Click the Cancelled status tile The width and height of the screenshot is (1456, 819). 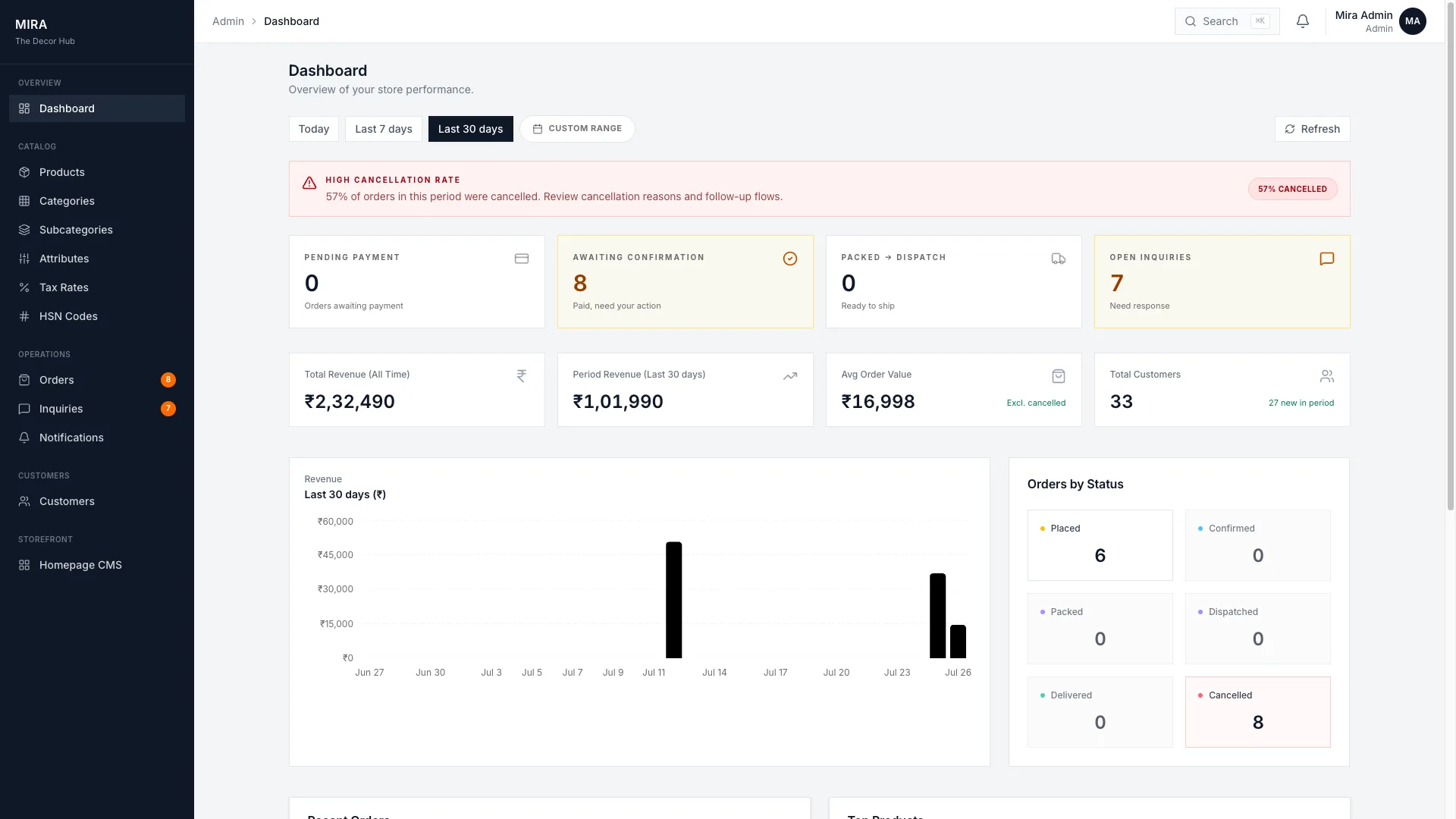point(1257,711)
